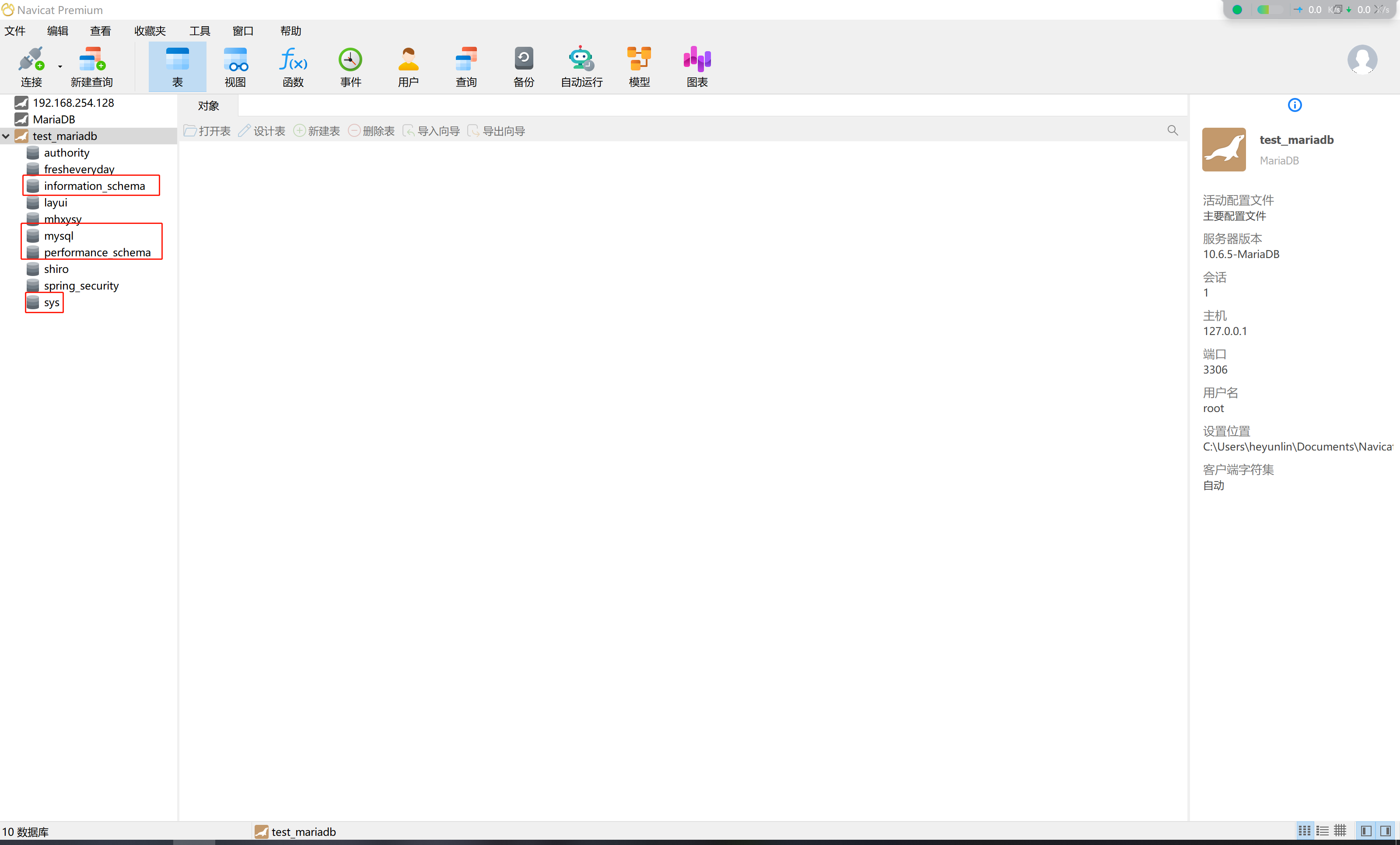Open the 查询 query toolbar icon
The height and width of the screenshot is (845, 1400).
pyautogui.click(x=466, y=66)
